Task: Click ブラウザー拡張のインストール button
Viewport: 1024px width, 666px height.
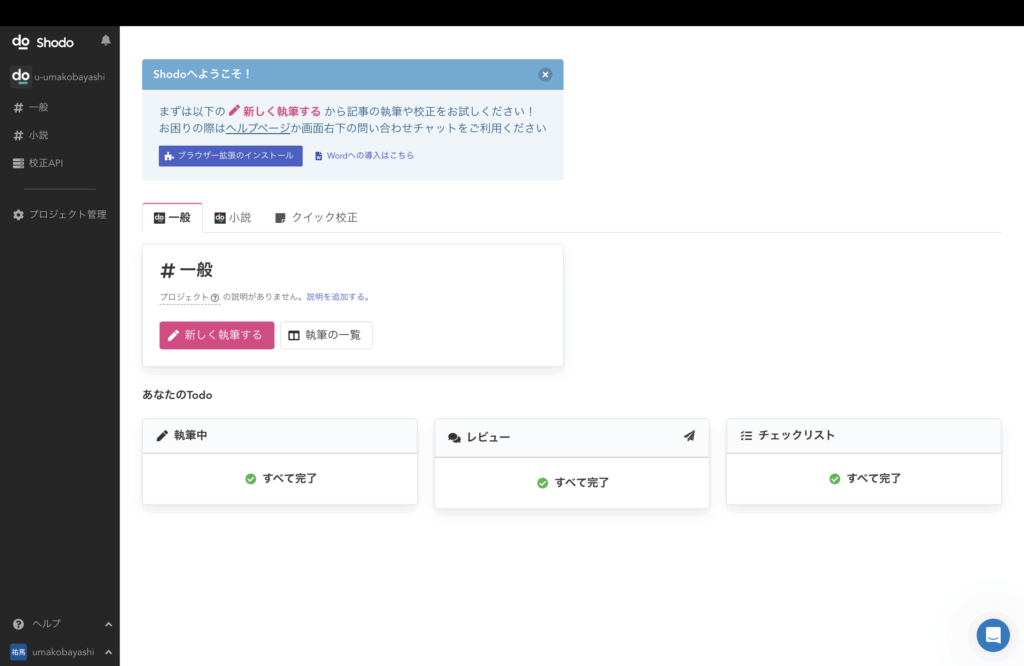Action: tap(230, 156)
